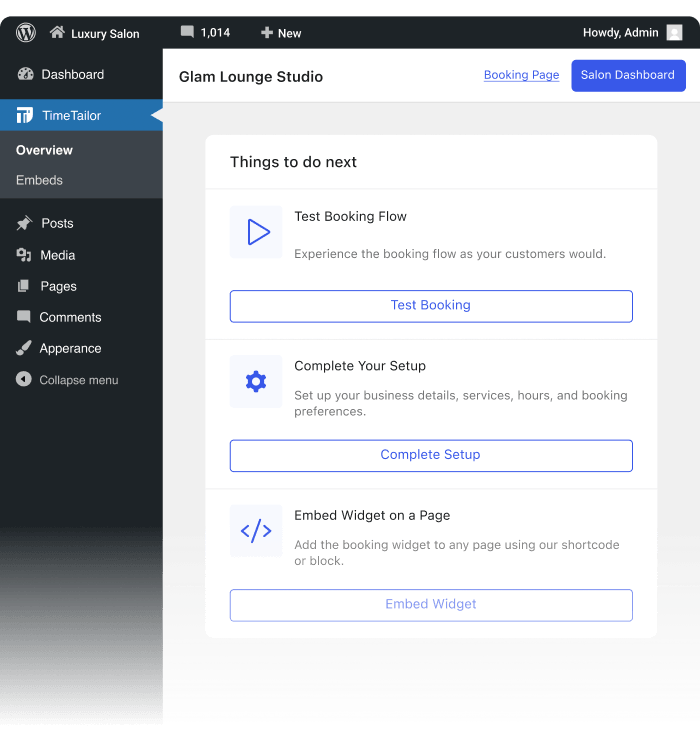
Task: Open the Embeds submenu item
Action: coord(39,180)
